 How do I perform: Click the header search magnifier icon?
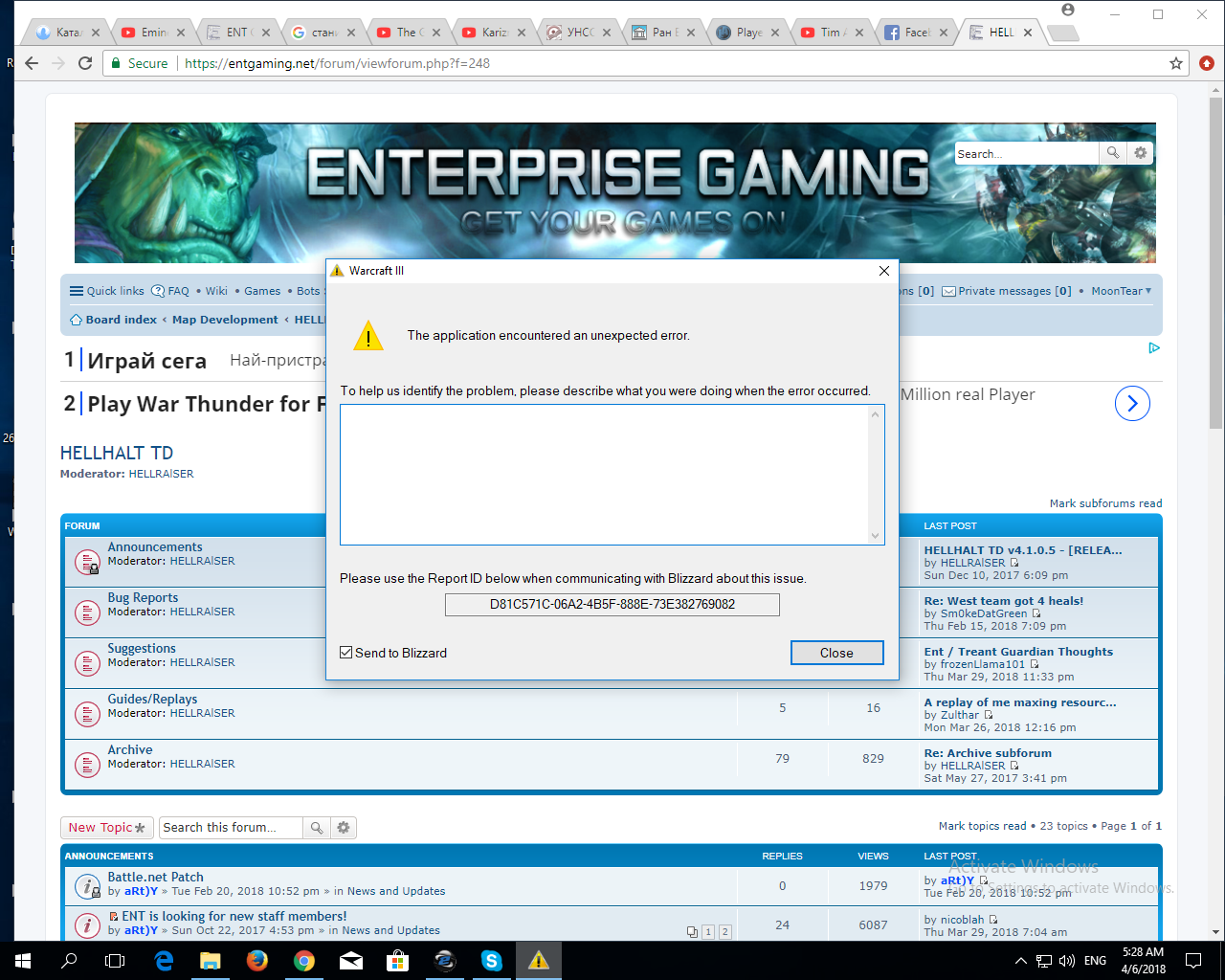coord(1112,153)
